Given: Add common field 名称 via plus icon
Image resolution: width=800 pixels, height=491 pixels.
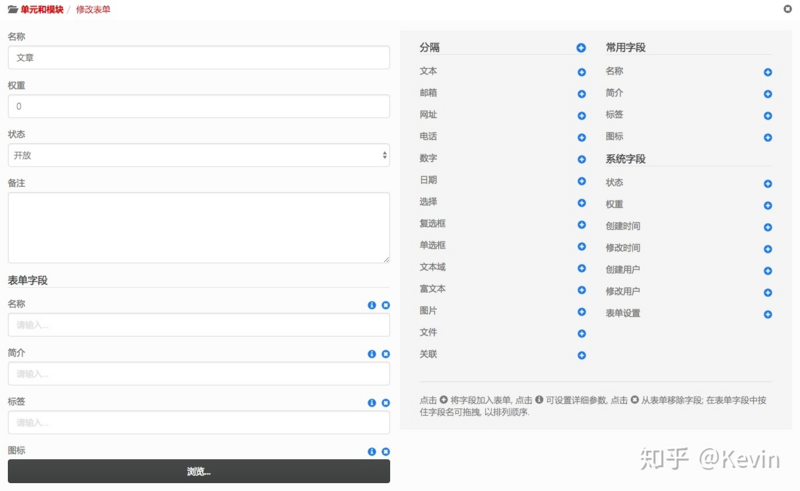Looking at the screenshot, I should pos(768,72).
